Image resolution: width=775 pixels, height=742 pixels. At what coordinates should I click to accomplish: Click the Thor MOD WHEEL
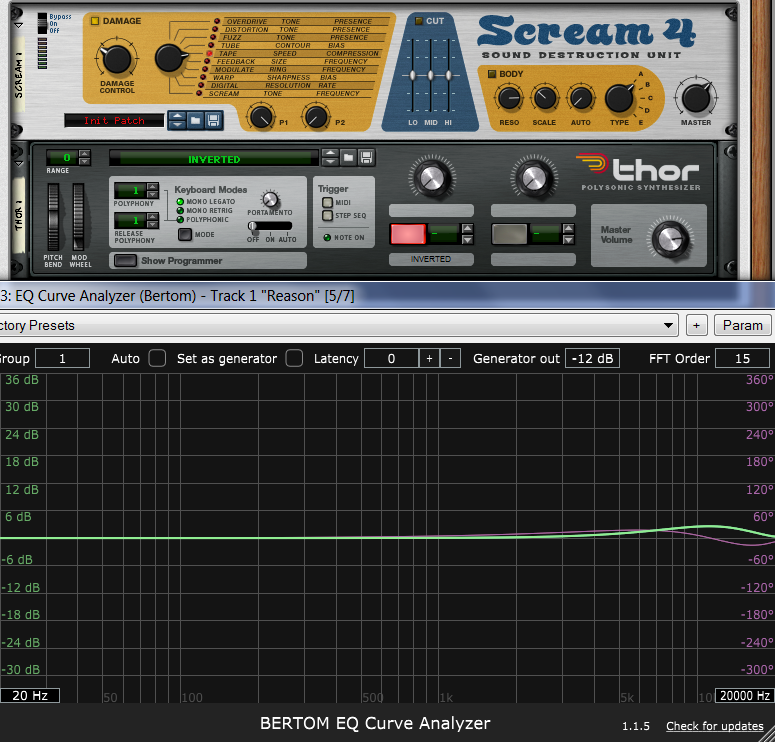[78, 217]
